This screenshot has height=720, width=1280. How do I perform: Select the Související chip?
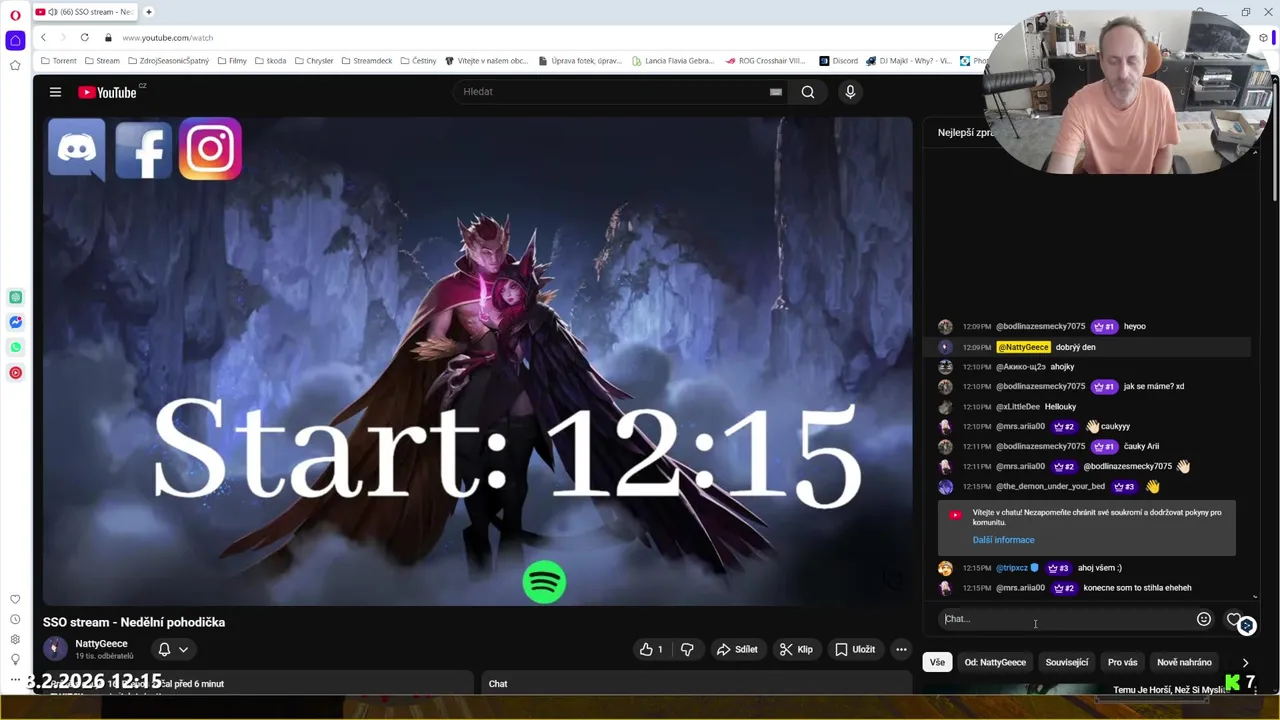1067,662
